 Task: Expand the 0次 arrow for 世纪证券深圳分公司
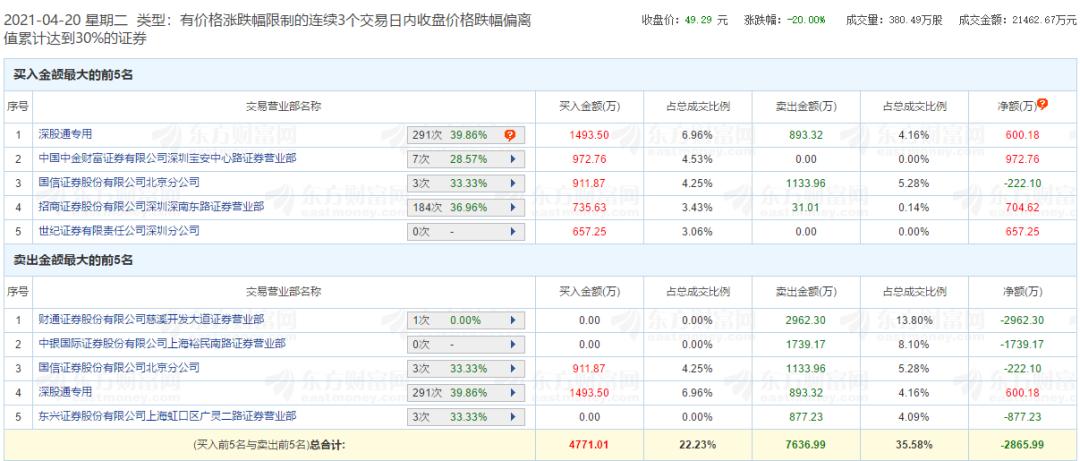click(512, 232)
